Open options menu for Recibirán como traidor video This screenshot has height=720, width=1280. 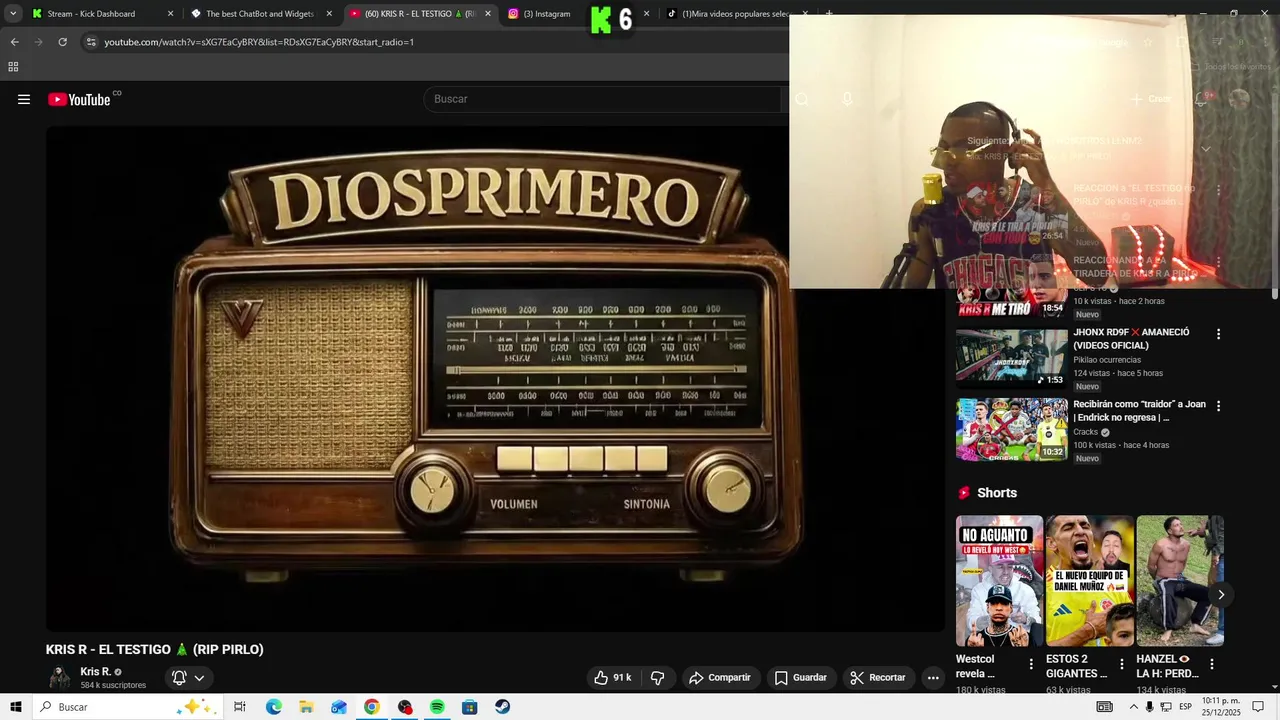click(x=1218, y=406)
